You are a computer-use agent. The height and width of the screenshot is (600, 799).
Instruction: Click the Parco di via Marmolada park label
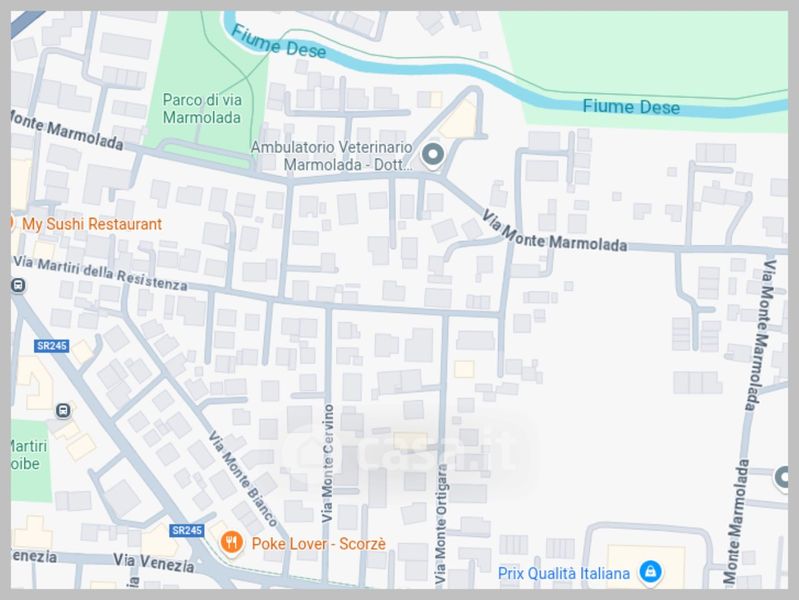(x=202, y=109)
